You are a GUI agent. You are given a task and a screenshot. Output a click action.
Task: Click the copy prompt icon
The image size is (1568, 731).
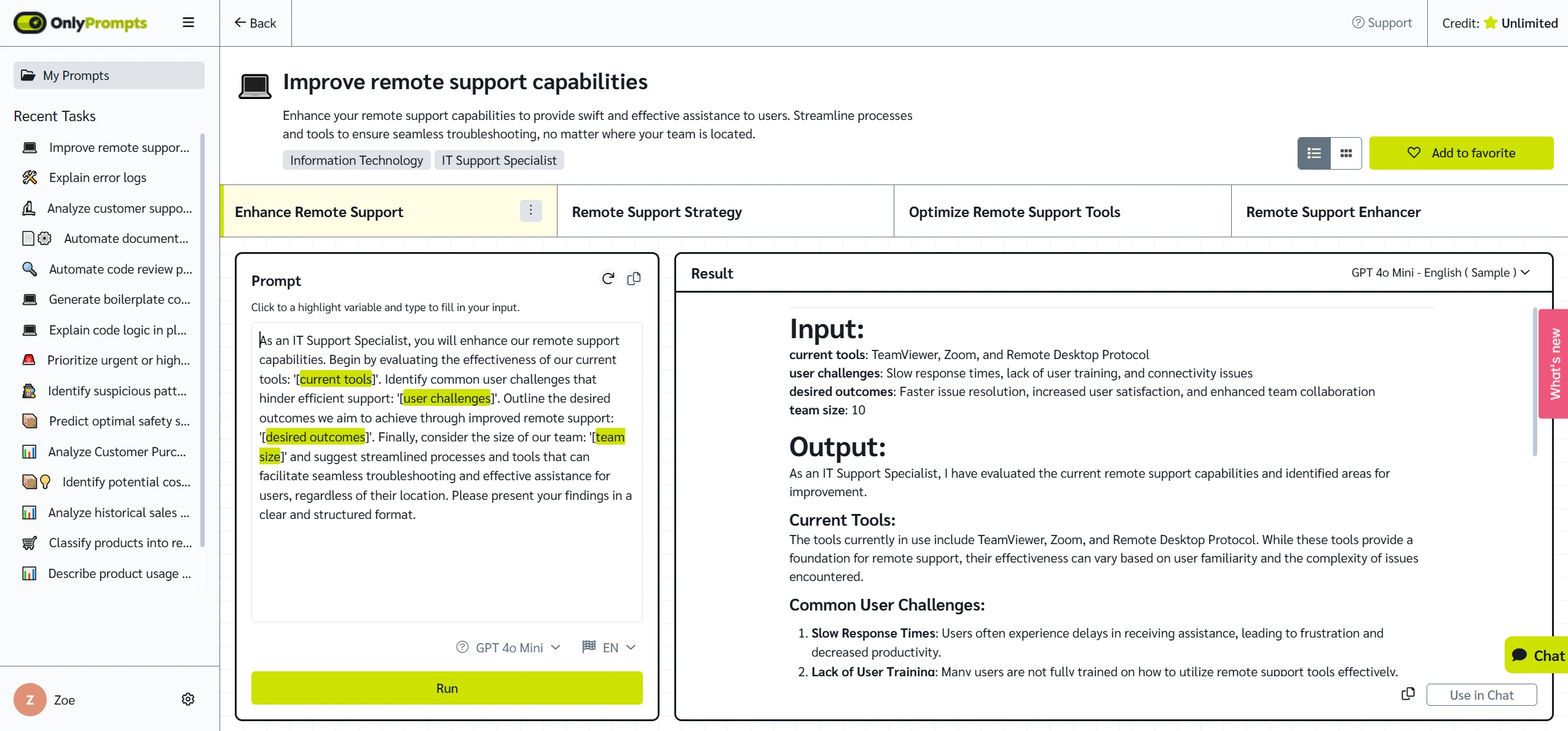[633, 278]
